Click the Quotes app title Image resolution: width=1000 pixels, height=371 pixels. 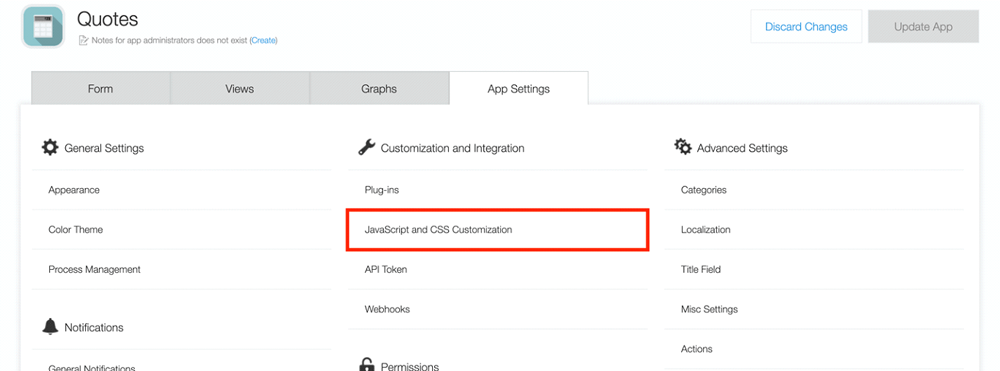pyautogui.click(x=107, y=19)
